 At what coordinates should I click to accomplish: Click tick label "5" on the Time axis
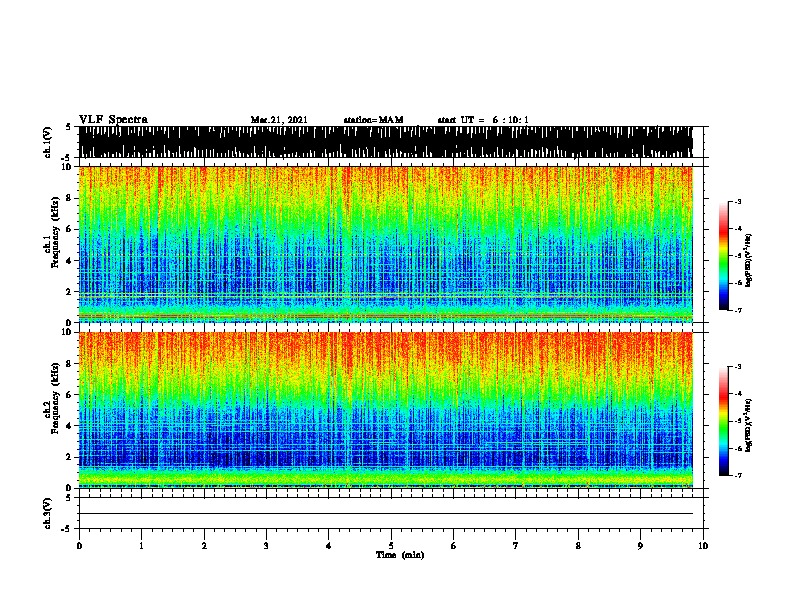[x=391, y=545]
